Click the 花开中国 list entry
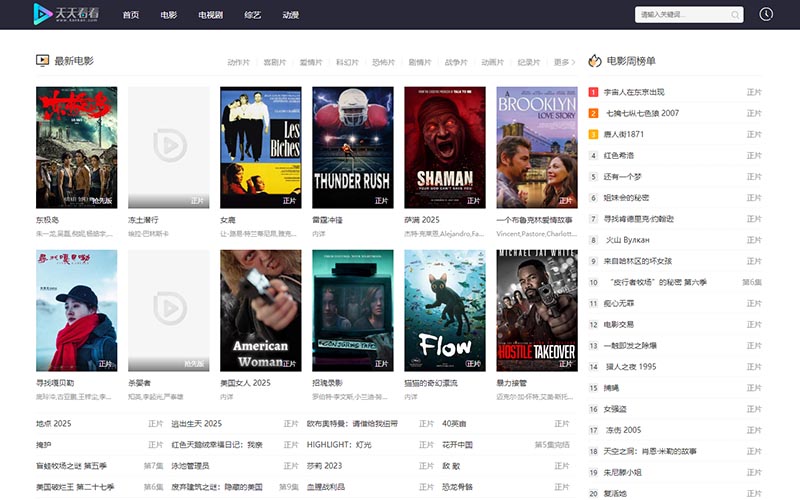Viewport: 800px width, 500px height. [457, 445]
